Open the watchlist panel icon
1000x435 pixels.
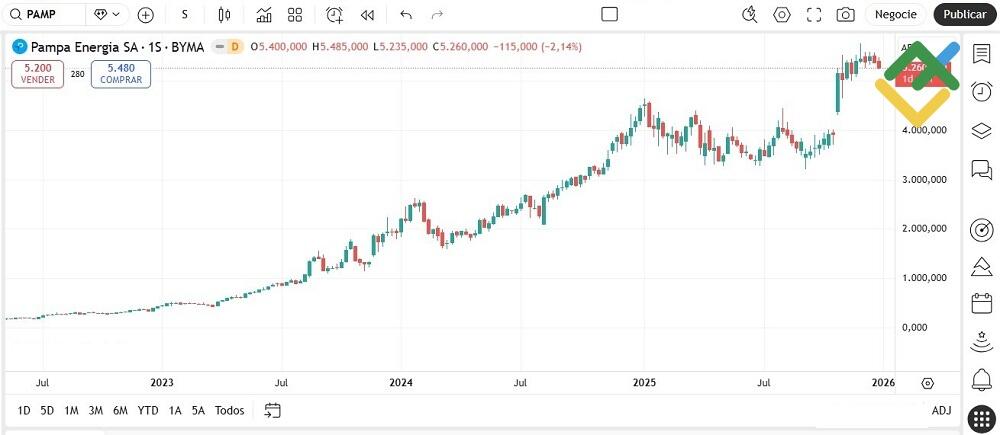(x=982, y=54)
